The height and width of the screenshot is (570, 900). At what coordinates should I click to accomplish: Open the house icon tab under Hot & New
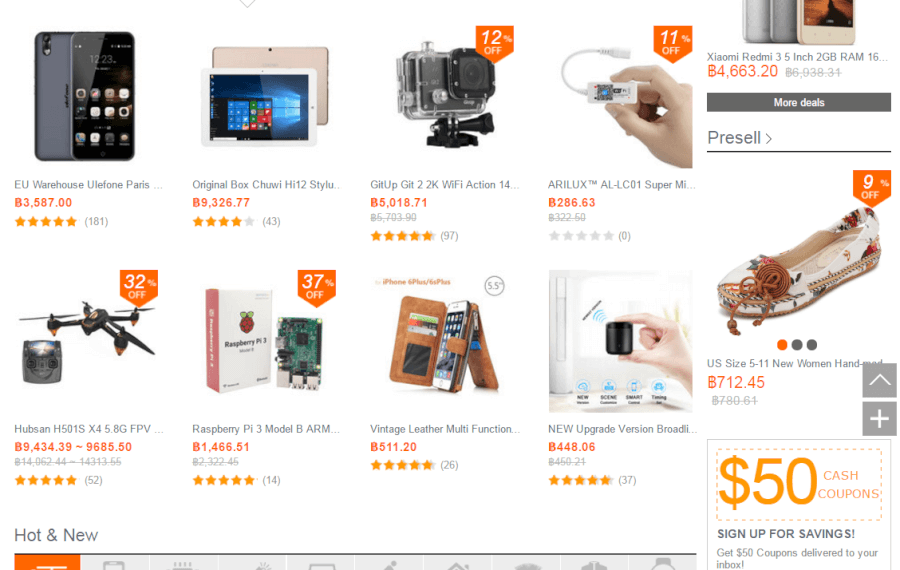(x=457, y=563)
